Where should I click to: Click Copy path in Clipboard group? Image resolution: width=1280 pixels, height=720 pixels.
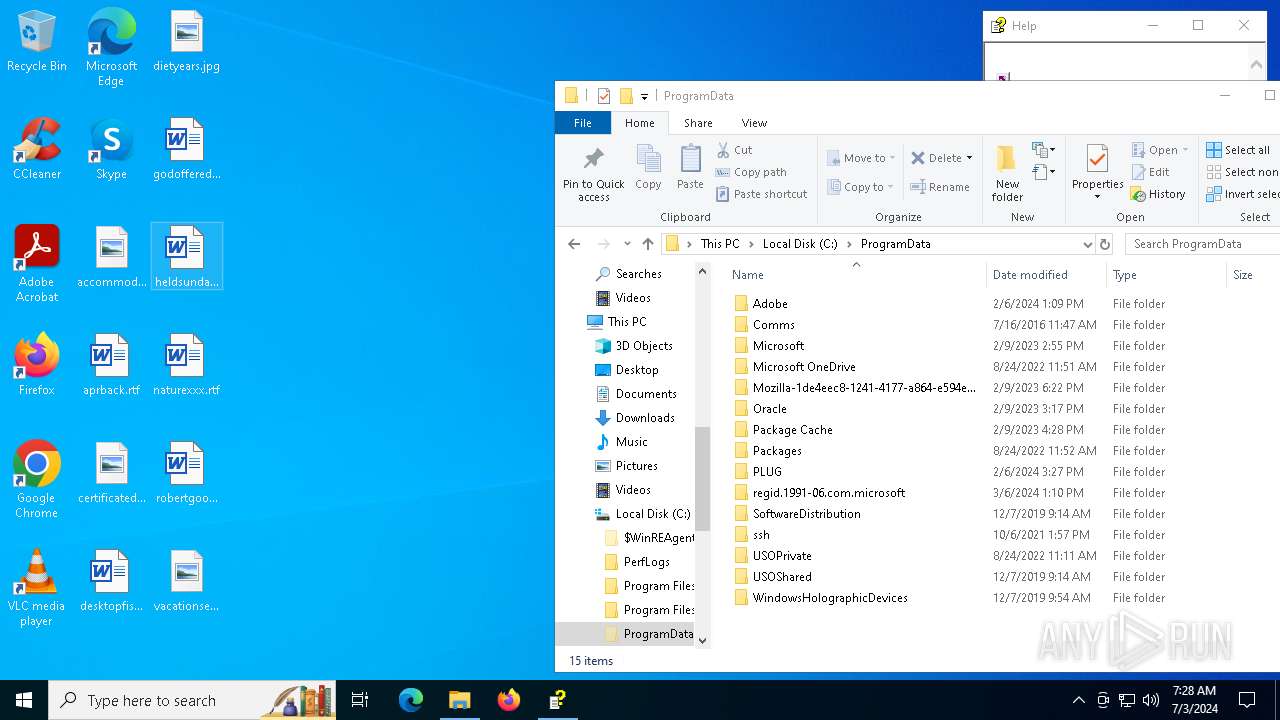[x=751, y=172]
